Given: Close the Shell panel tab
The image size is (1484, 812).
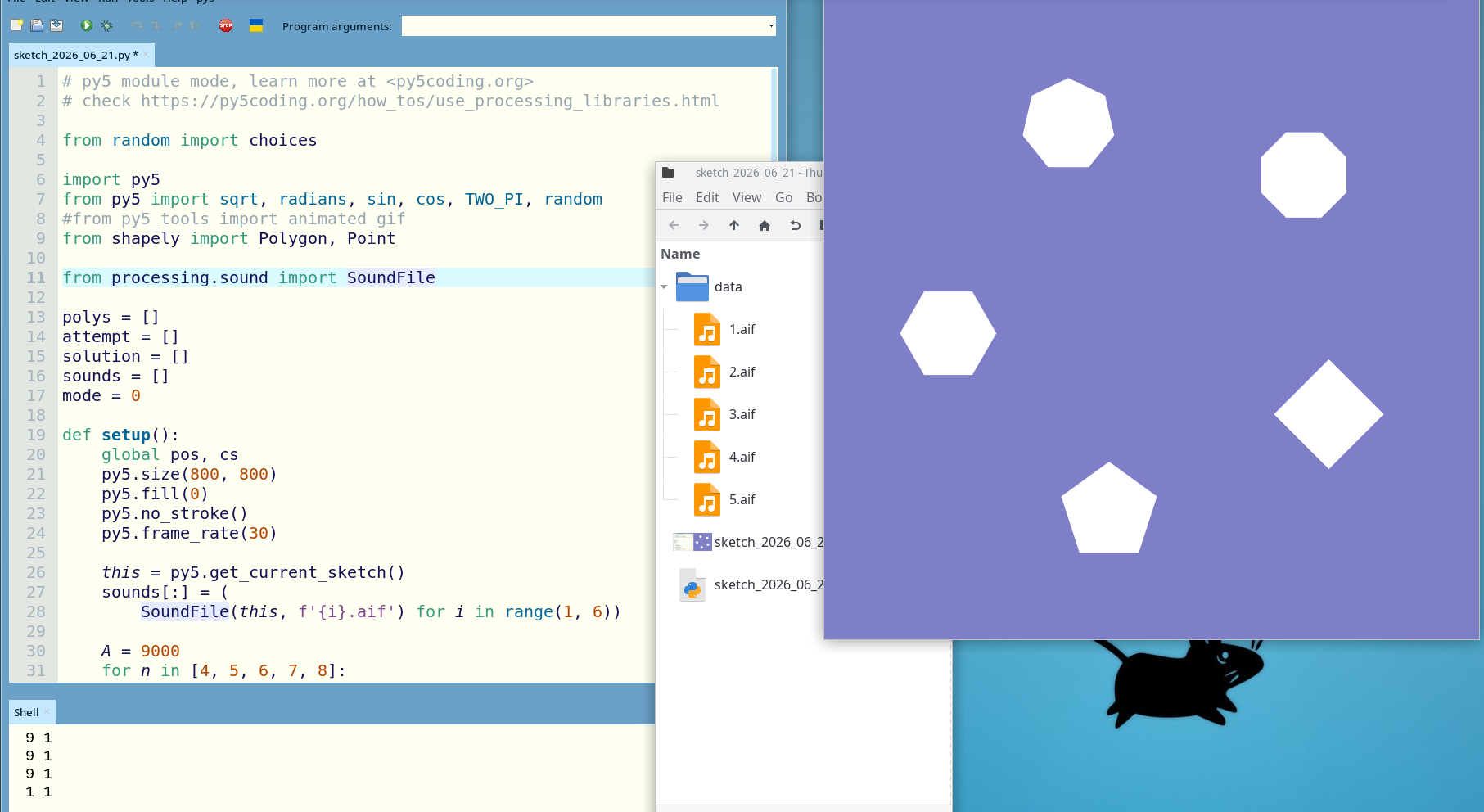Looking at the screenshot, I should (47, 712).
